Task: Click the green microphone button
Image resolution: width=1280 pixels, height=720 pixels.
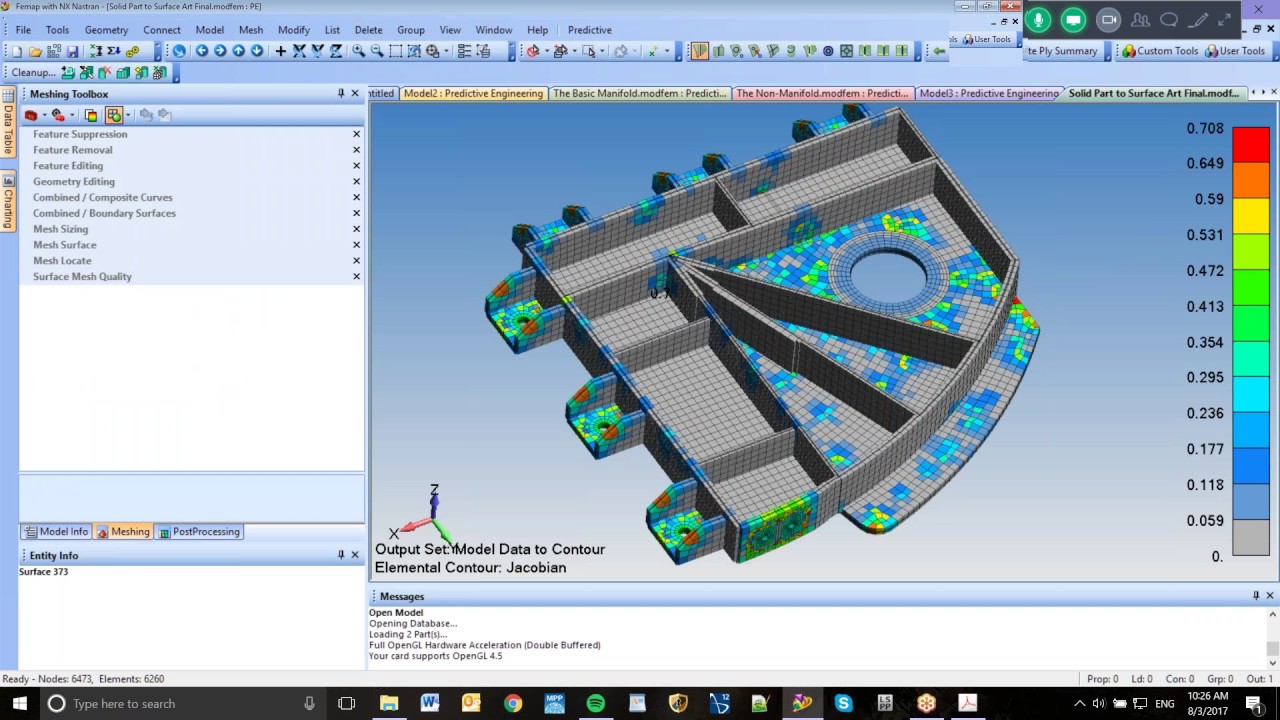Action: 1038,19
